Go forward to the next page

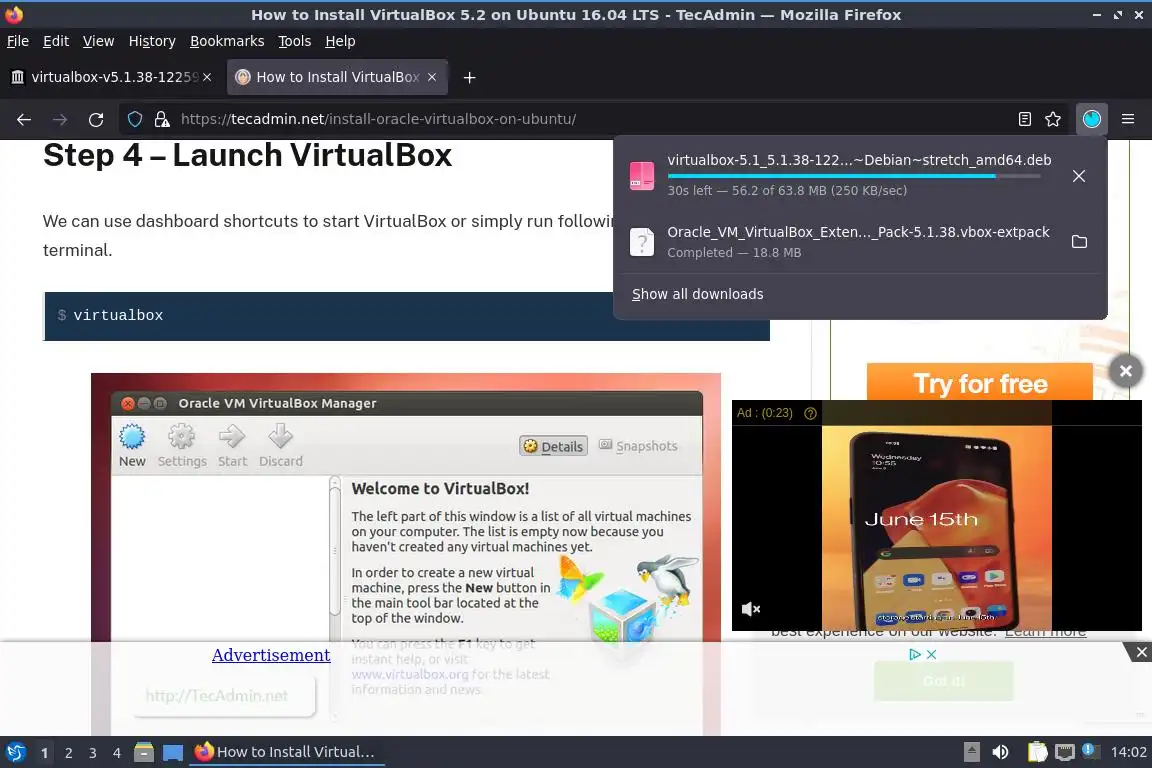(60, 119)
